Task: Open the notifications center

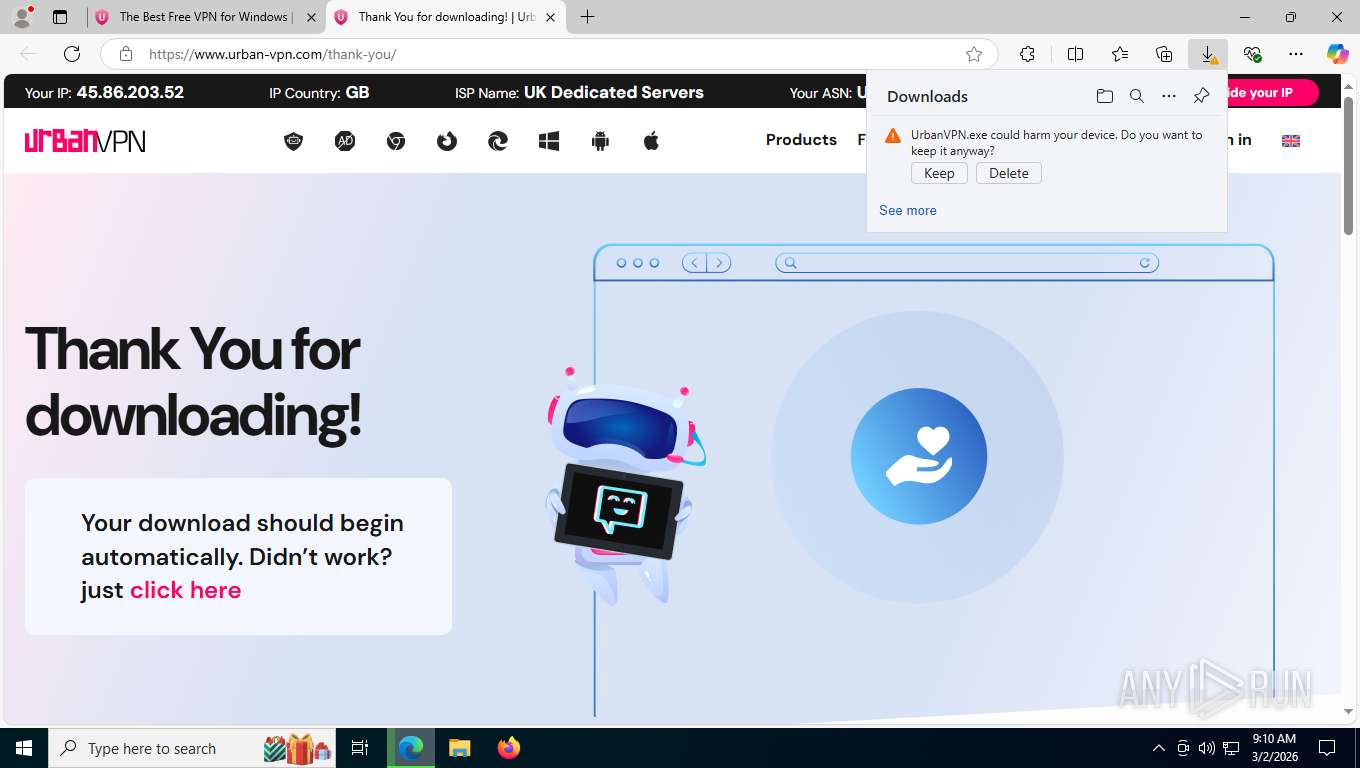Action: [1327, 748]
